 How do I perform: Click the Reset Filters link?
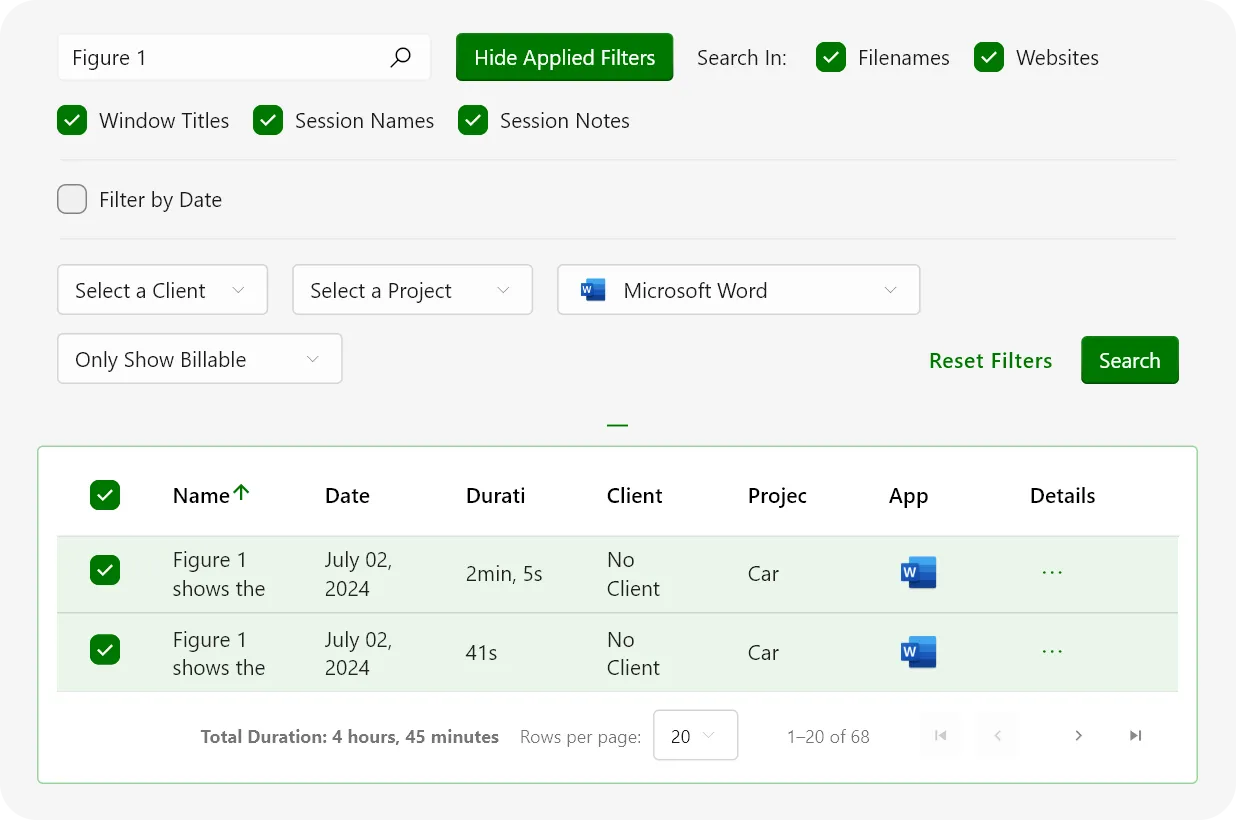[990, 361]
